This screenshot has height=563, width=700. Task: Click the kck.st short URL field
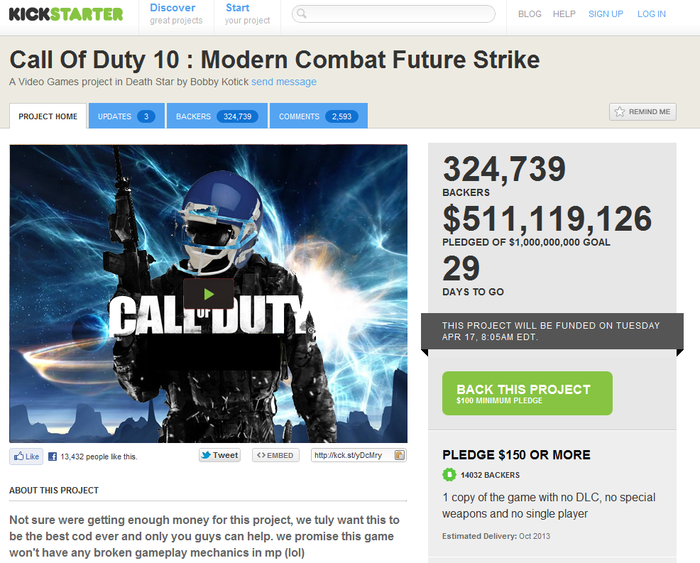351,455
